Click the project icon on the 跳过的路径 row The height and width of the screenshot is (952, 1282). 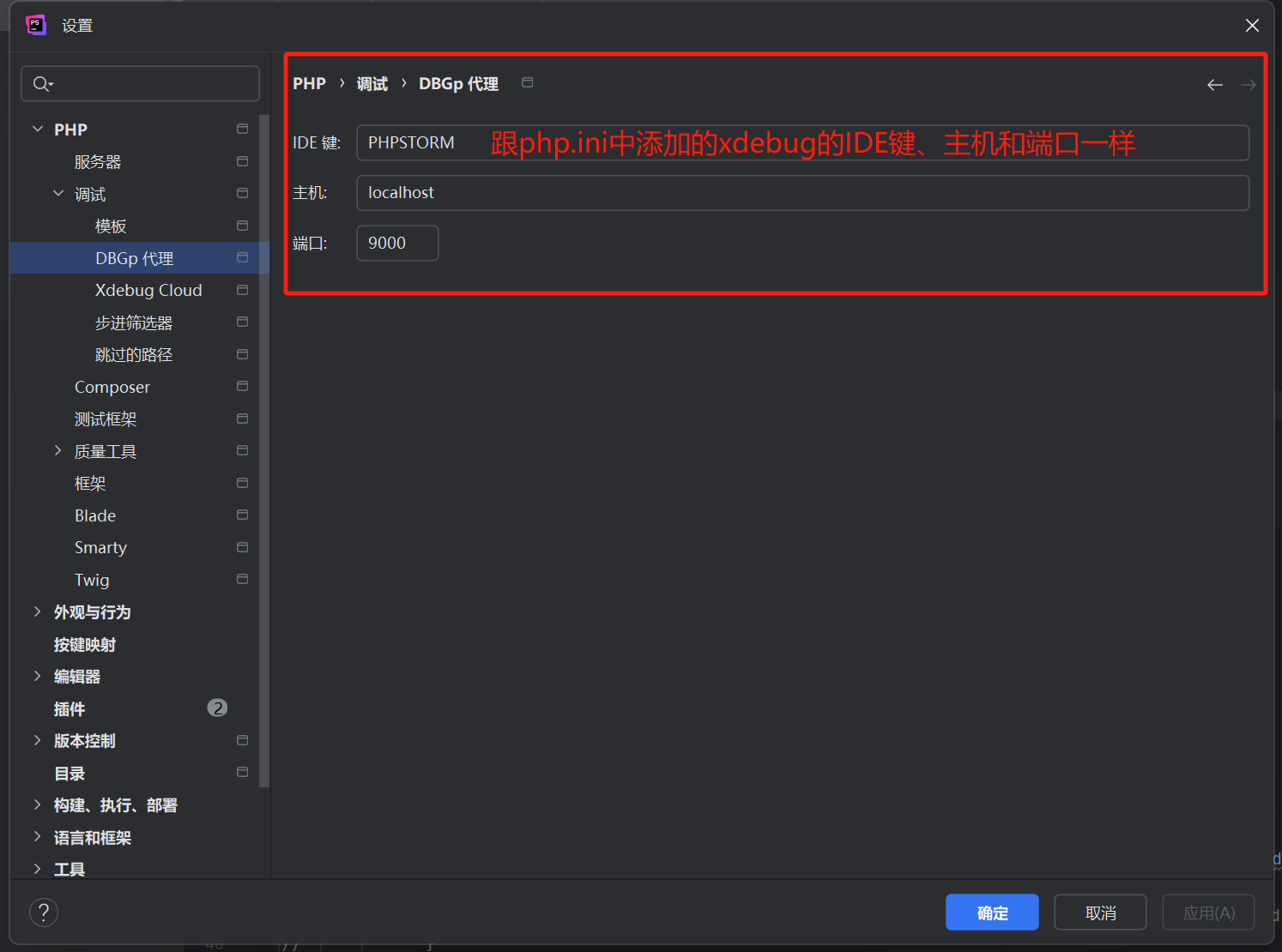(243, 354)
